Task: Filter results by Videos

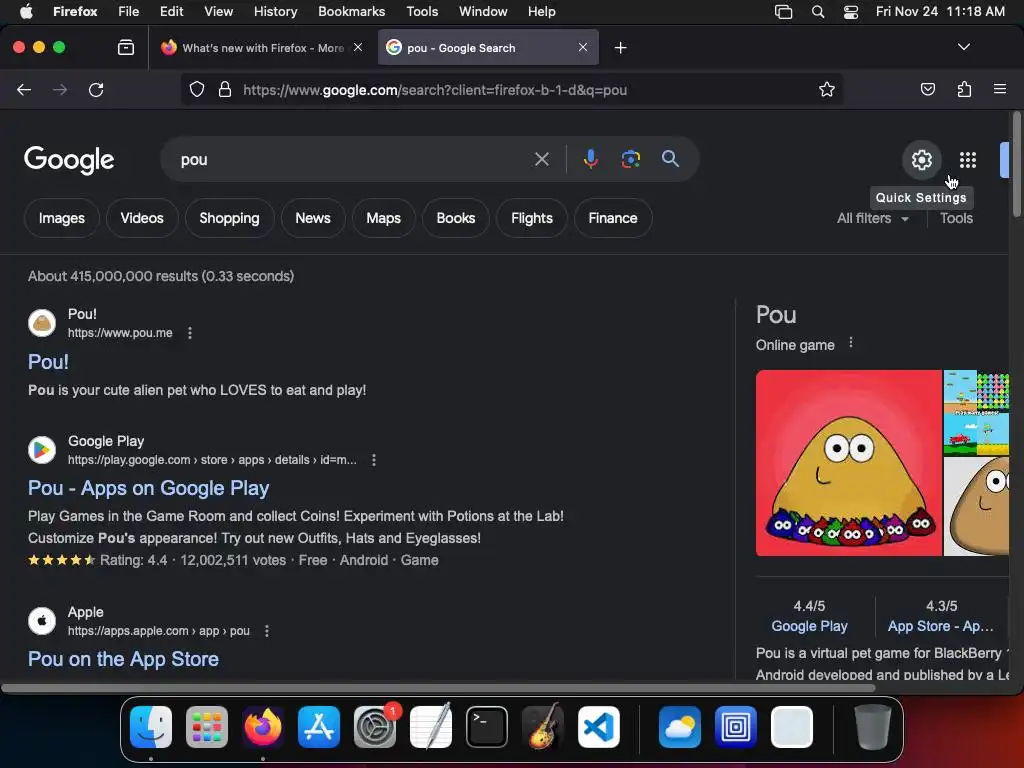Action: (x=142, y=218)
